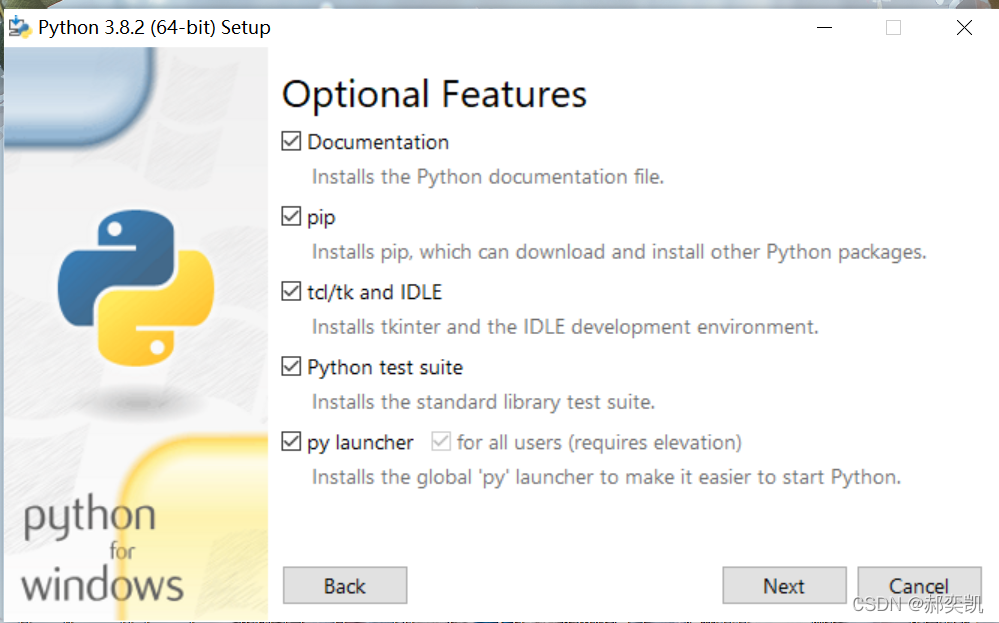Click 'Installs the Python documentation file.' text
Viewport: 999px width, 623px height.
pos(488,176)
